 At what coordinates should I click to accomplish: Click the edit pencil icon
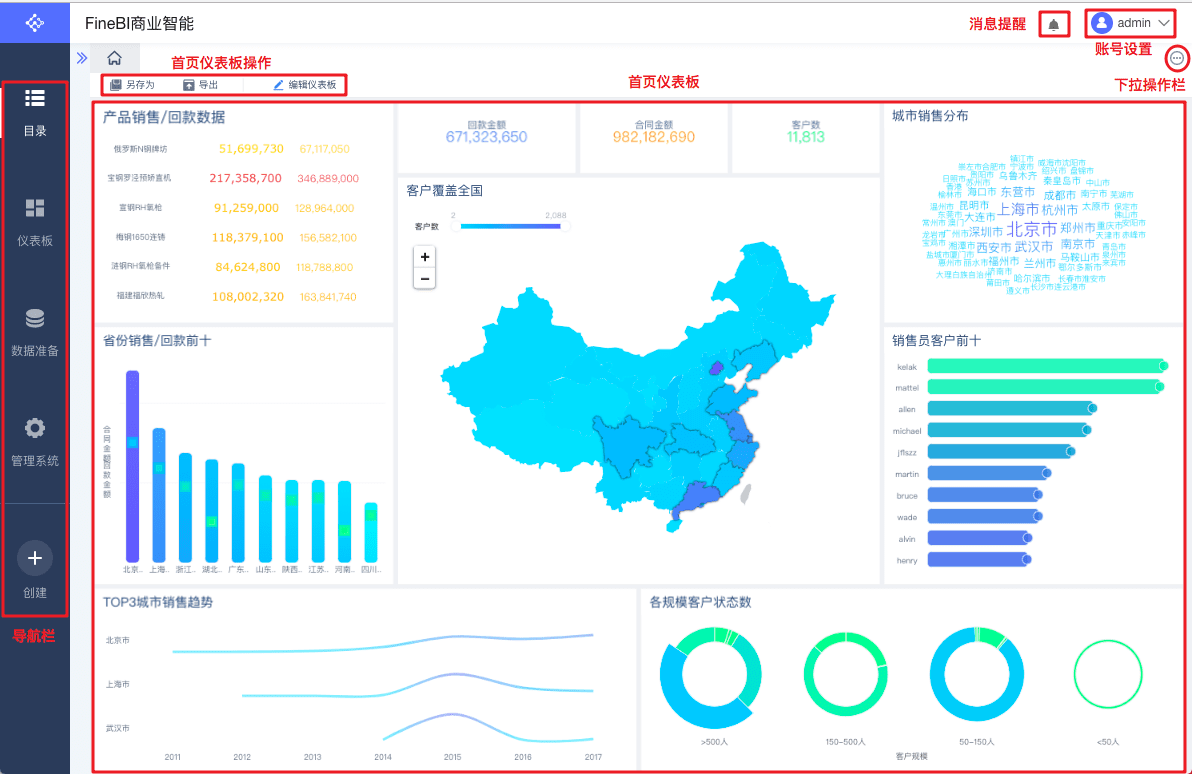pos(278,85)
